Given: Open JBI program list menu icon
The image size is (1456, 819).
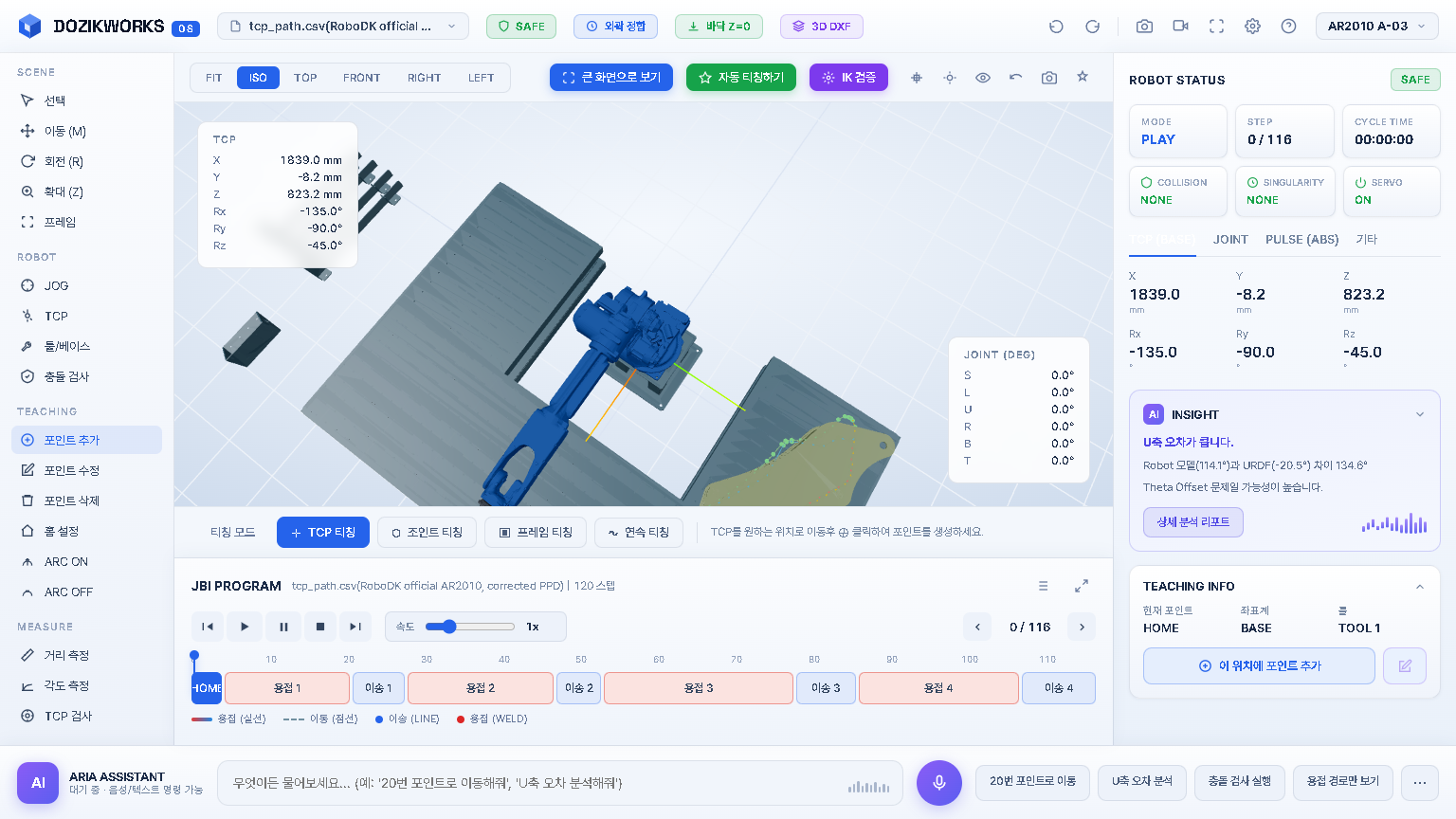Looking at the screenshot, I should pos(1044,586).
